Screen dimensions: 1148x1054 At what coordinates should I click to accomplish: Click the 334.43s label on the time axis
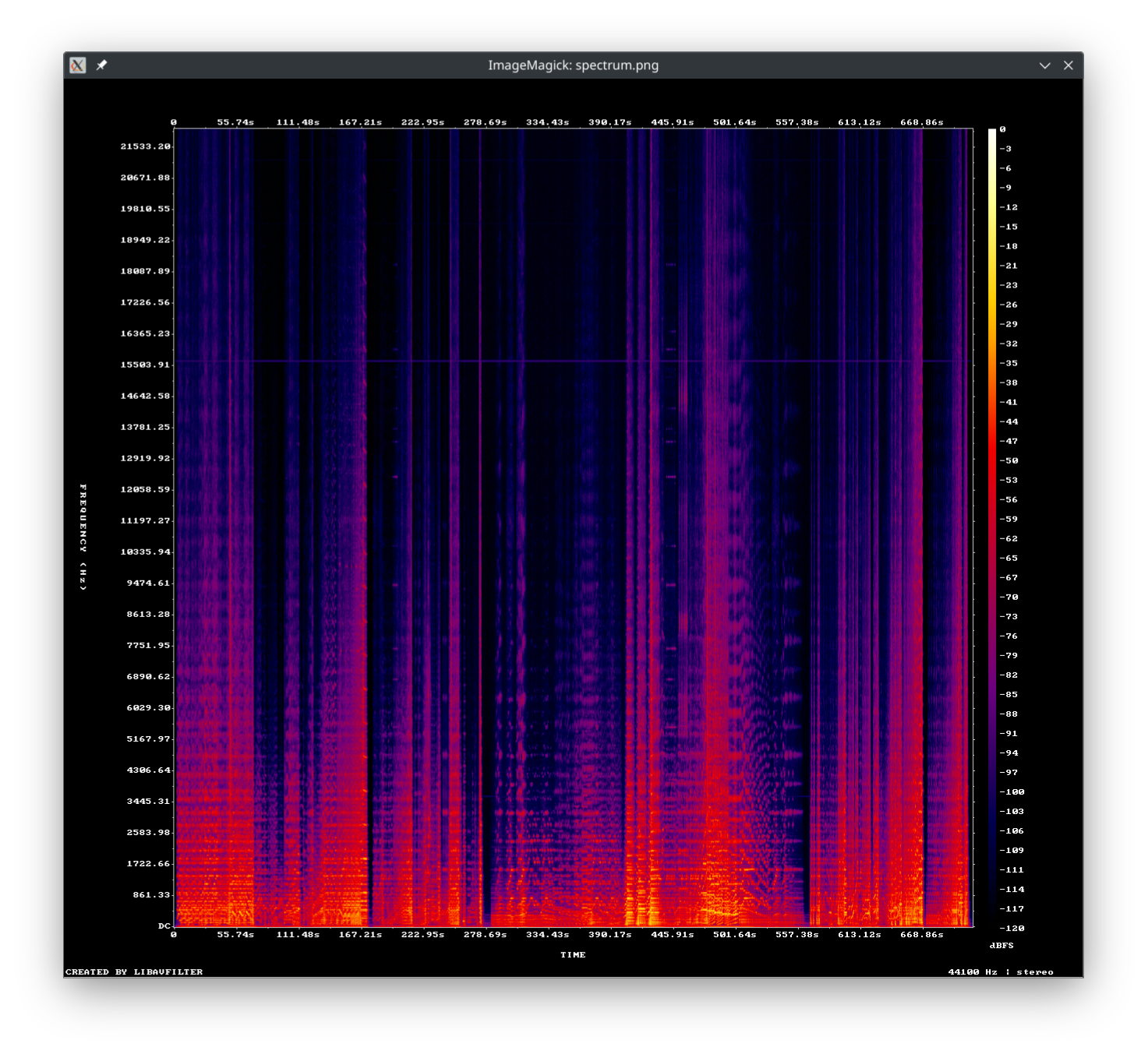pyautogui.click(x=550, y=934)
